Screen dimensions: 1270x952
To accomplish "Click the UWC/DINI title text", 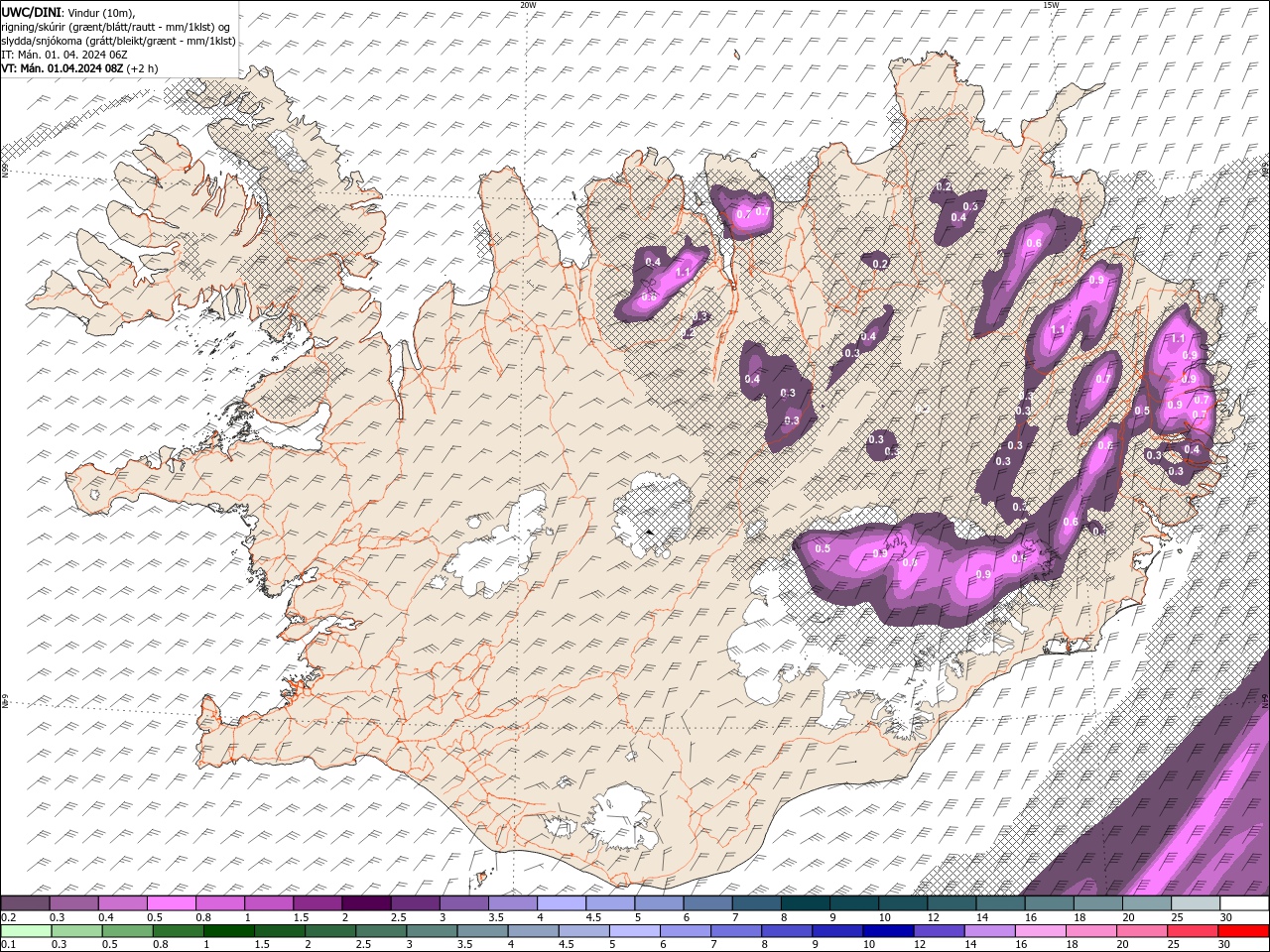I will pos(32,11).
